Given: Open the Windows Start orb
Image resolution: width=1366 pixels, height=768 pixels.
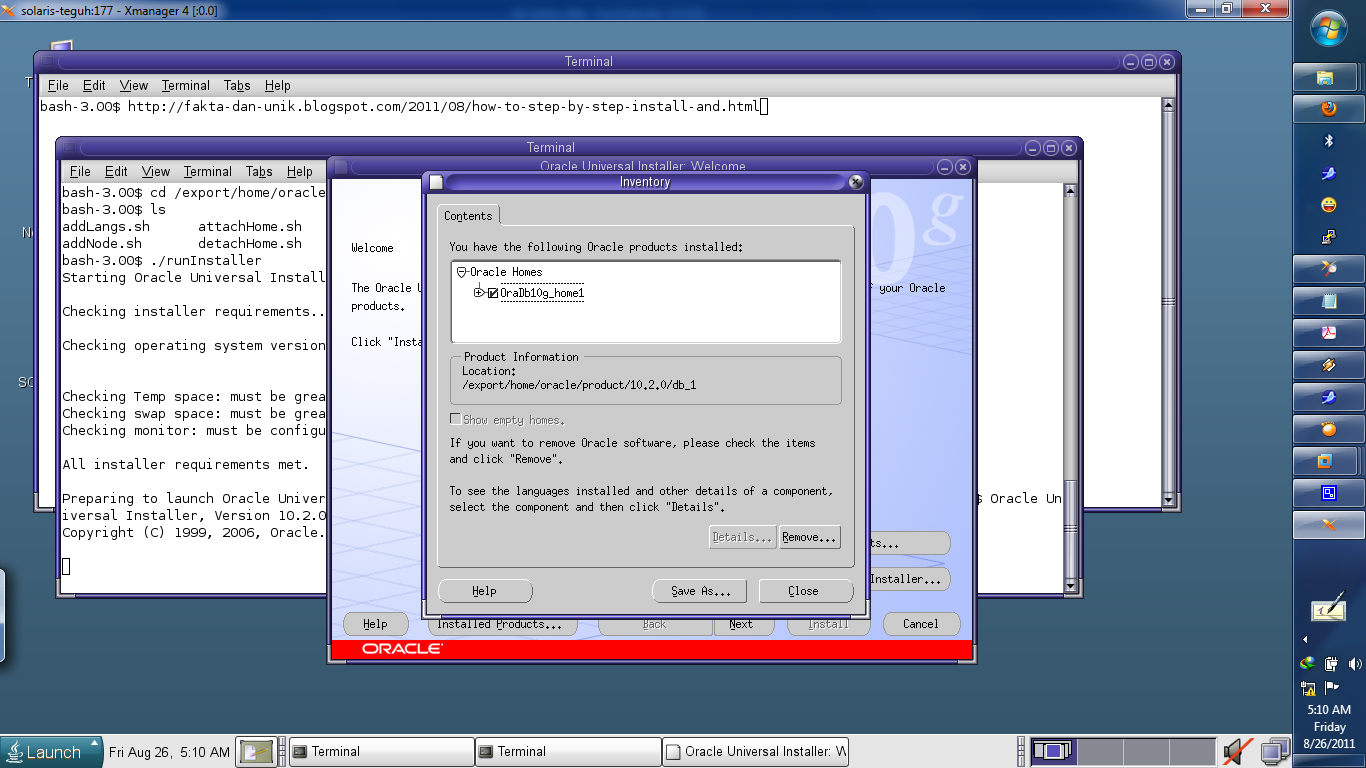Looking at the screenshot, I should coord(1329,30).
